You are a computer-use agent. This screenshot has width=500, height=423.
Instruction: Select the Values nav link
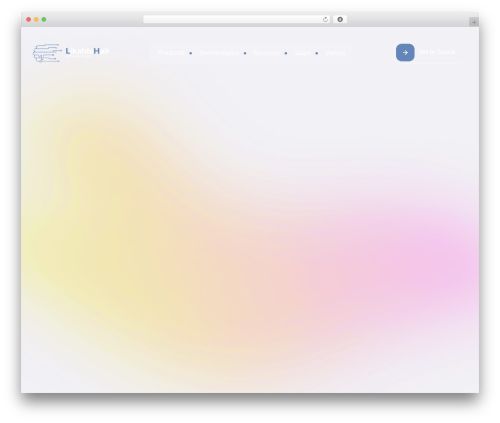335,53
